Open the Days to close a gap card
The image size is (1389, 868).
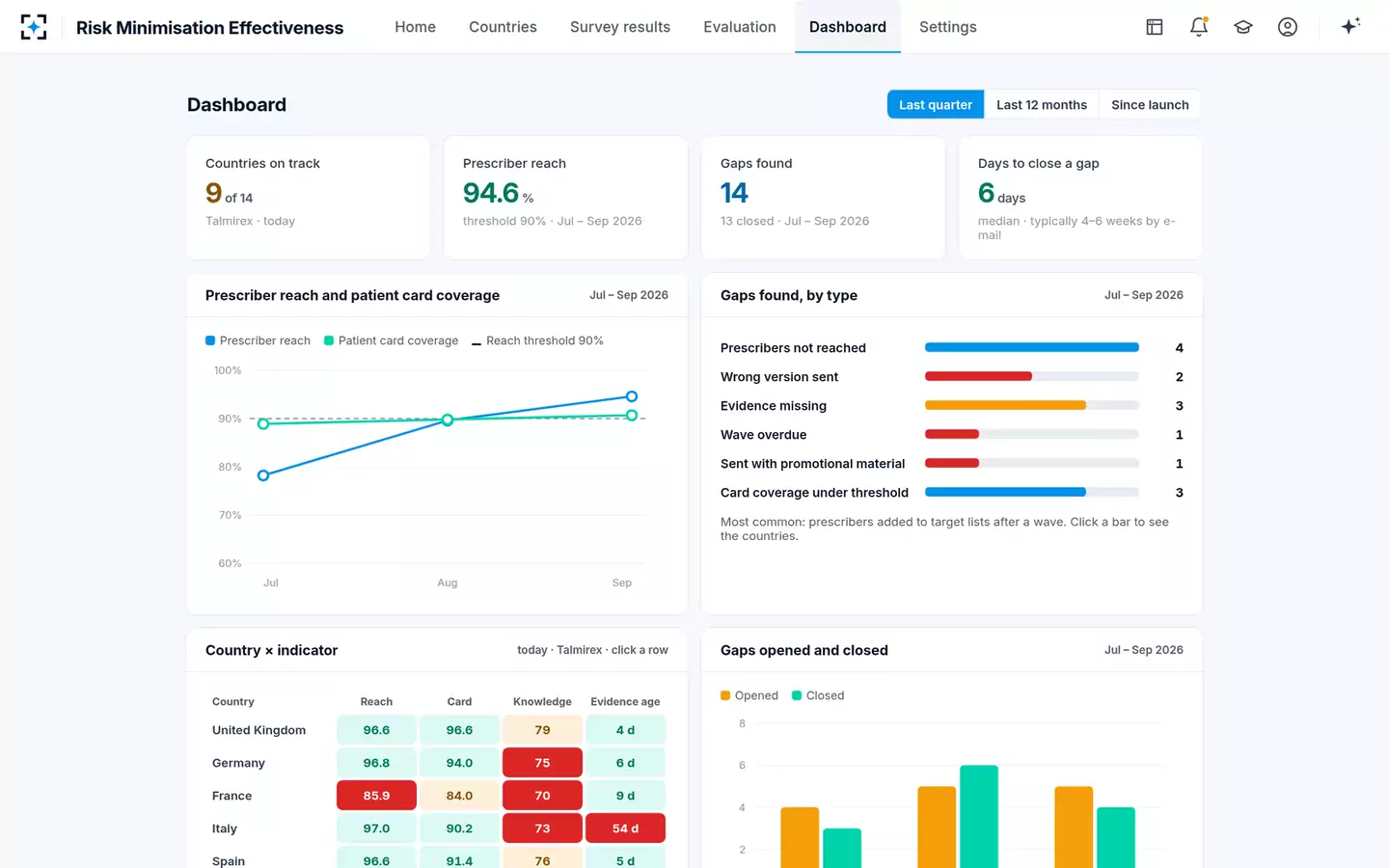[1080, 198]
